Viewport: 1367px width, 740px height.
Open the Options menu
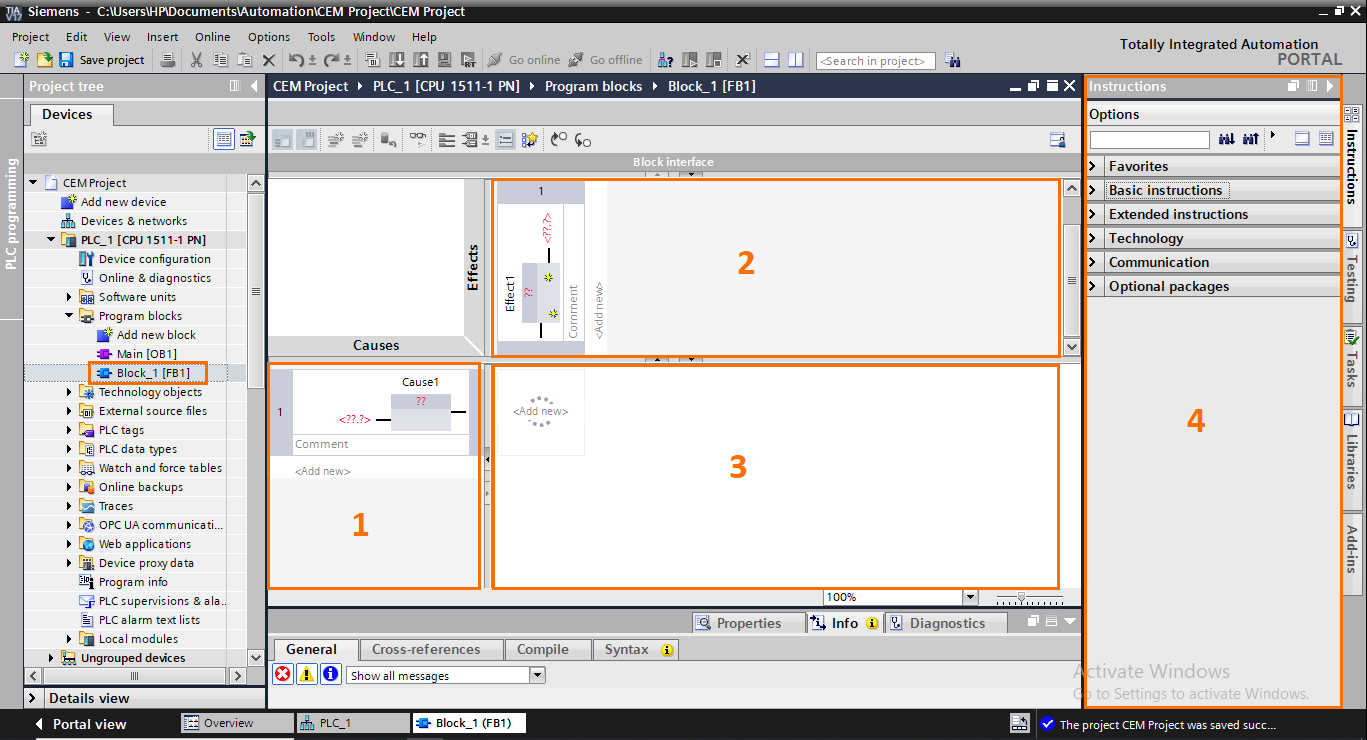[268, 36]
